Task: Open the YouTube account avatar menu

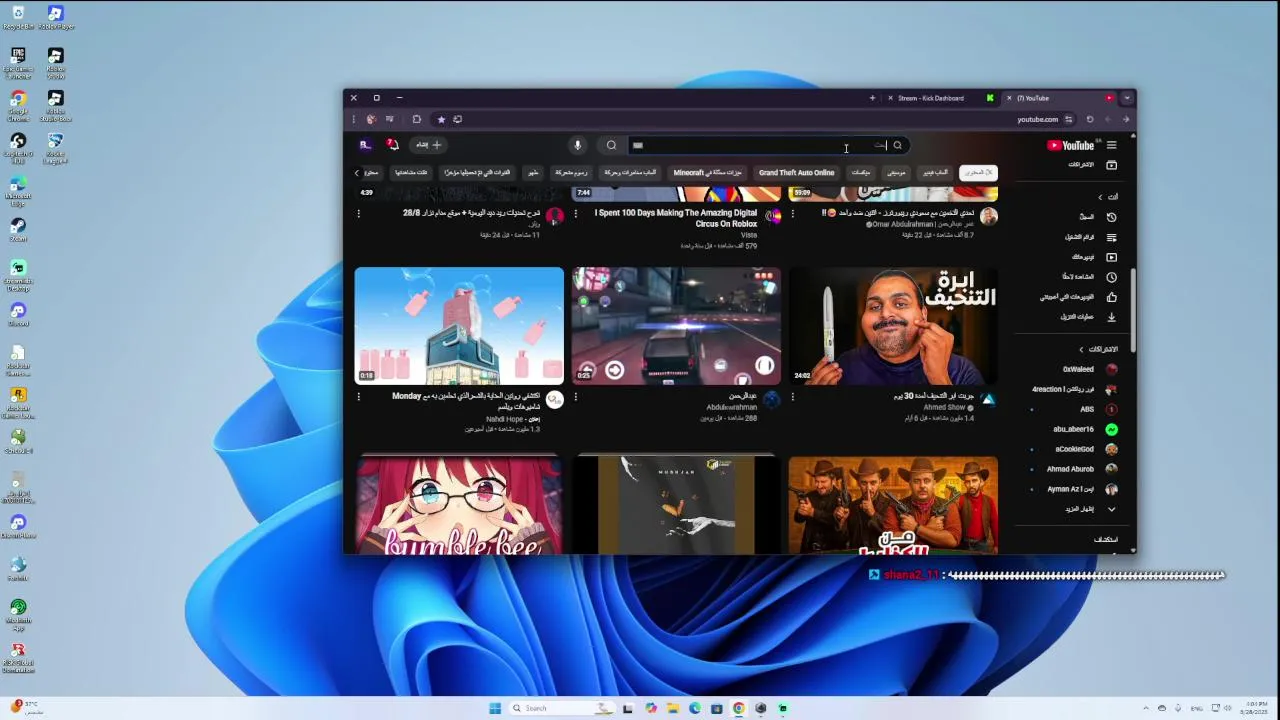Action: click(x=365, y=145)
